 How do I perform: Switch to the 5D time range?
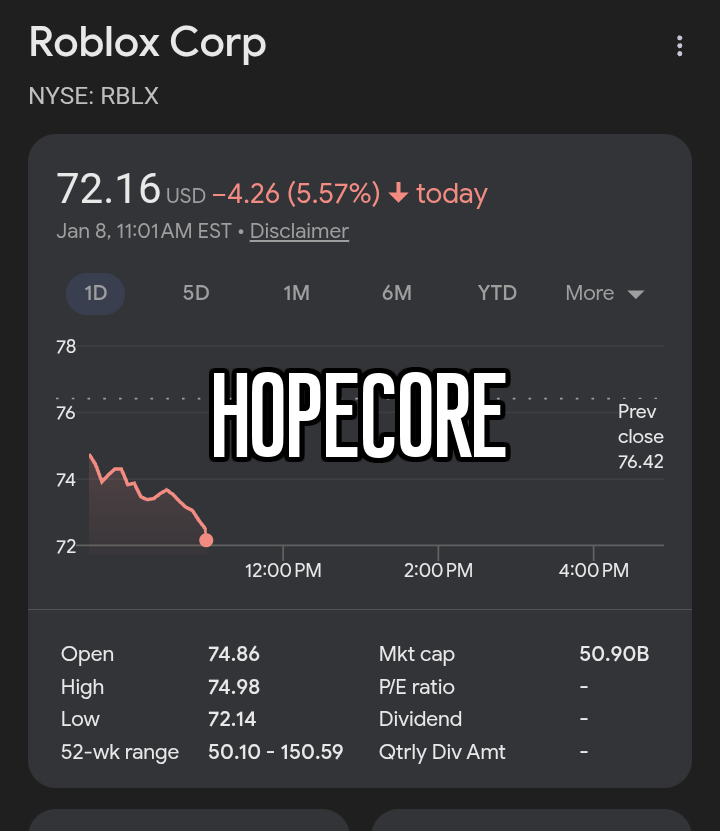pos(196,293)
